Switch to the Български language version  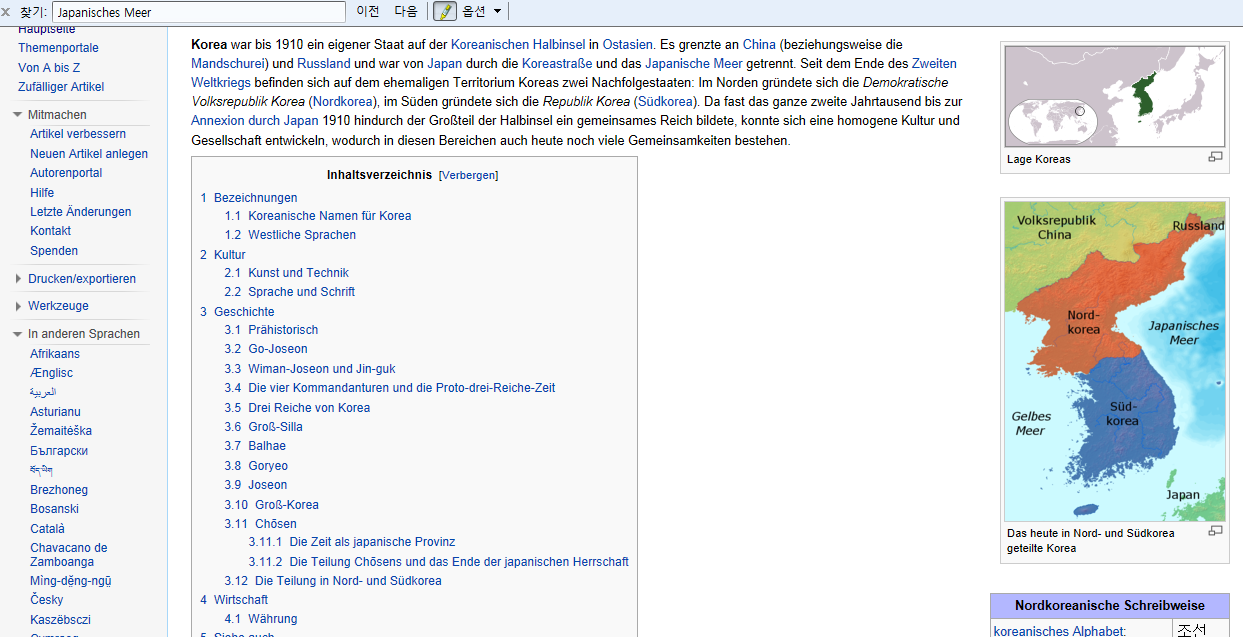(59, 451)
